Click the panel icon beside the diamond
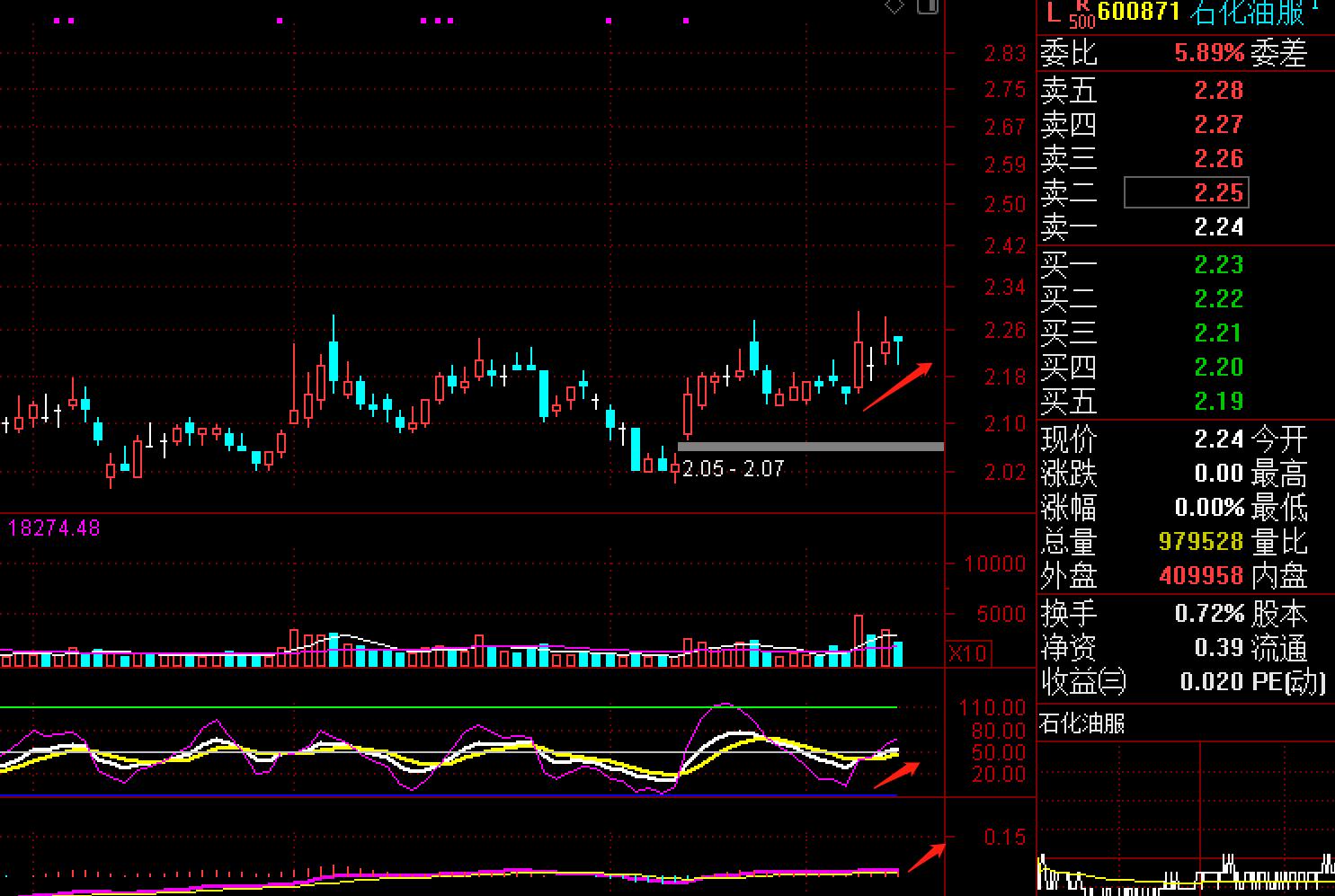This screenshot has width=1335, height=896. pyautogui.click(x=927, y=6)
